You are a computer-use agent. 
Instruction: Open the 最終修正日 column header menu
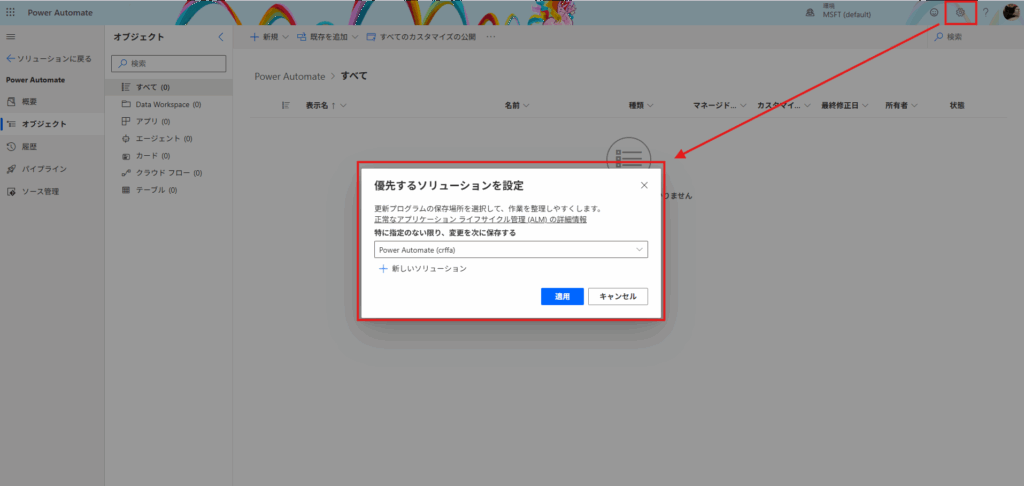[844, 105]
